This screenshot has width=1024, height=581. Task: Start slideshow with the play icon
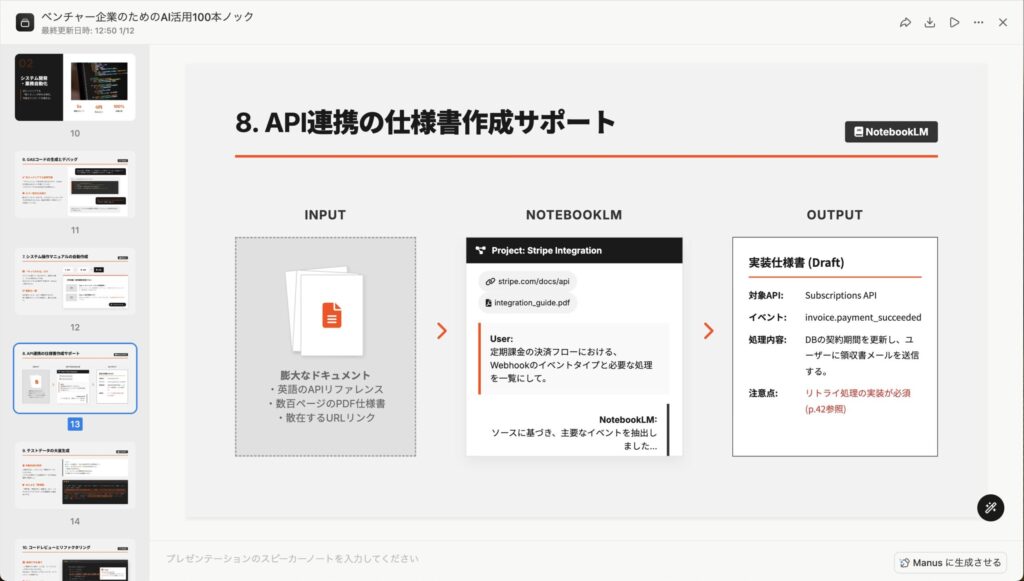[954, 22]
